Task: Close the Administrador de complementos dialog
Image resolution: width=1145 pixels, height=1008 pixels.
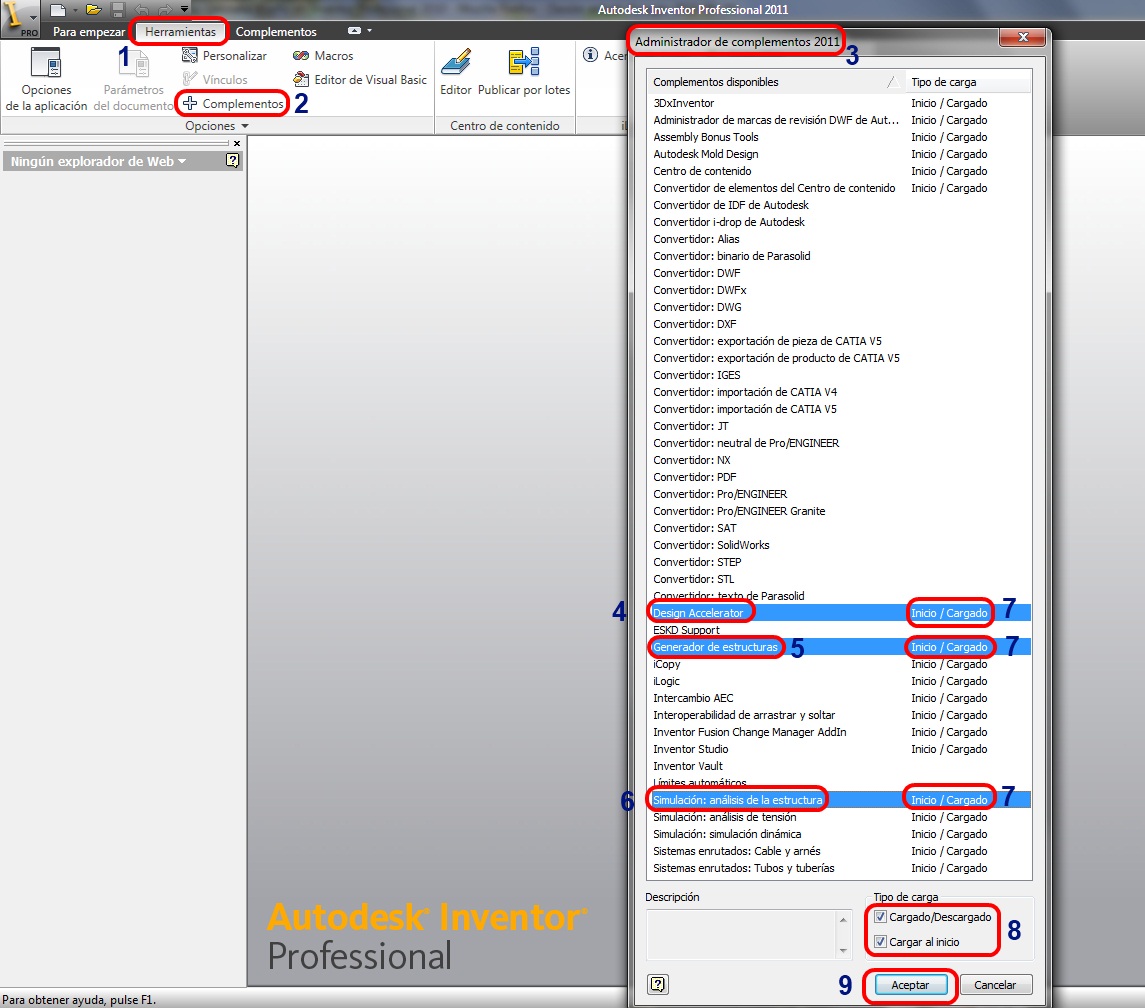Action: (x=1023, y=37)
